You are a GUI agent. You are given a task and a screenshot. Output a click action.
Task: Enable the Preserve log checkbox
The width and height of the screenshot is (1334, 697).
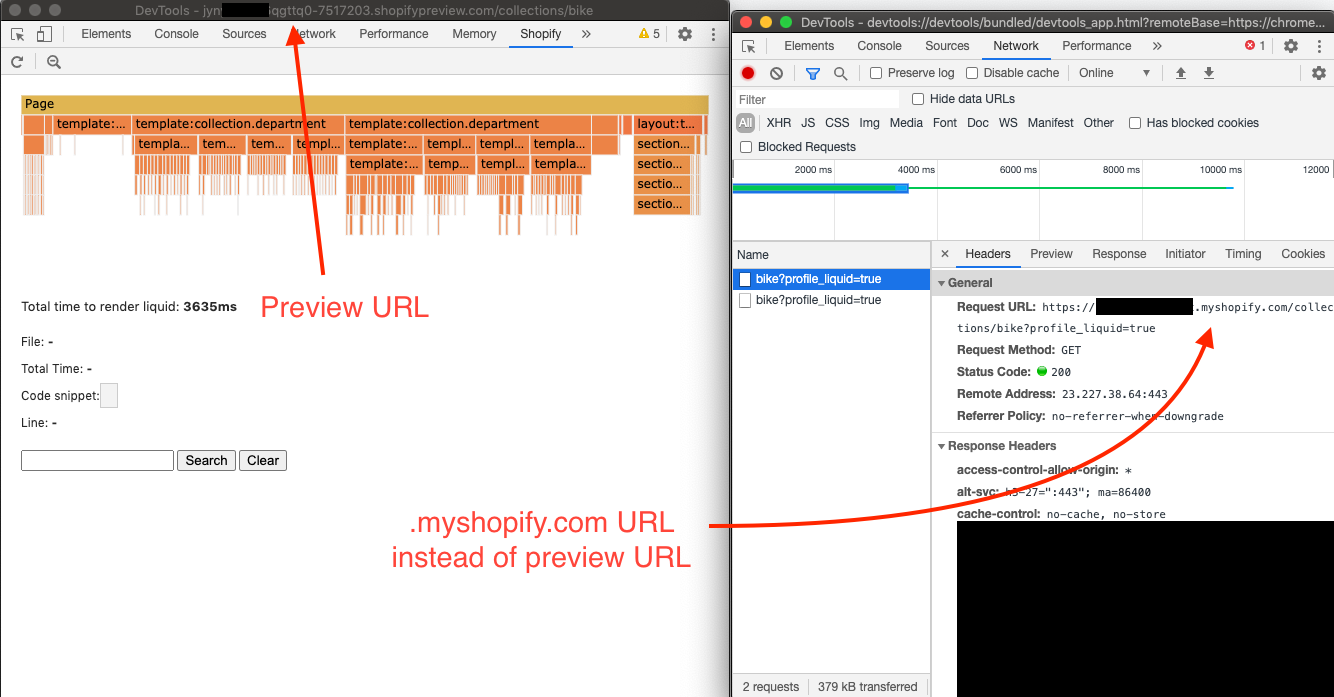click(874, 72)
